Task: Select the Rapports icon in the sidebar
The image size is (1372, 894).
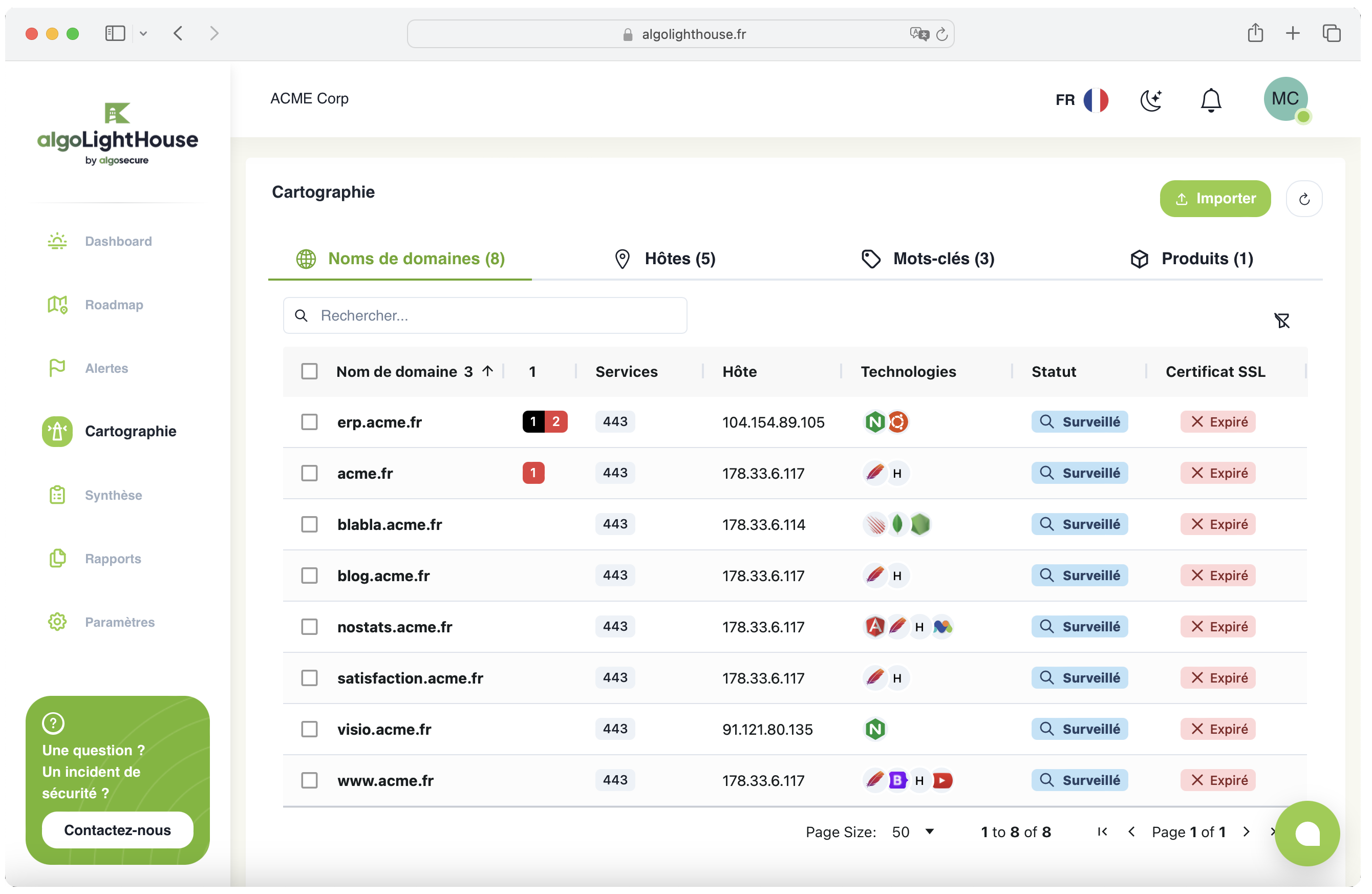Action: 57,558
